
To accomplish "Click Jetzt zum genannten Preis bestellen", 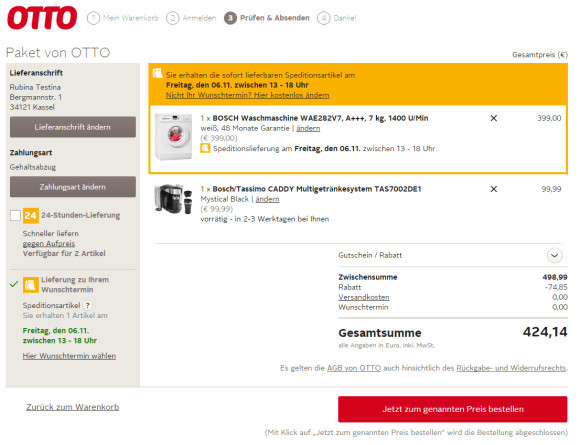I will click(x=452, y=409).
